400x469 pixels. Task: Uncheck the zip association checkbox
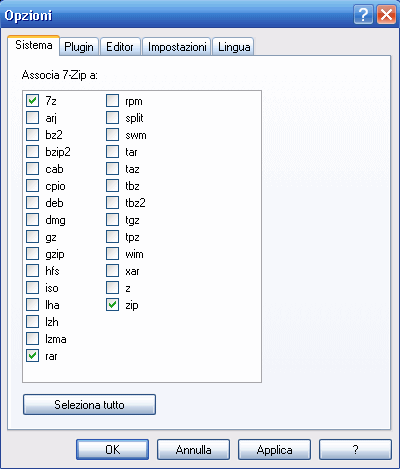click(x=112, y=305)
